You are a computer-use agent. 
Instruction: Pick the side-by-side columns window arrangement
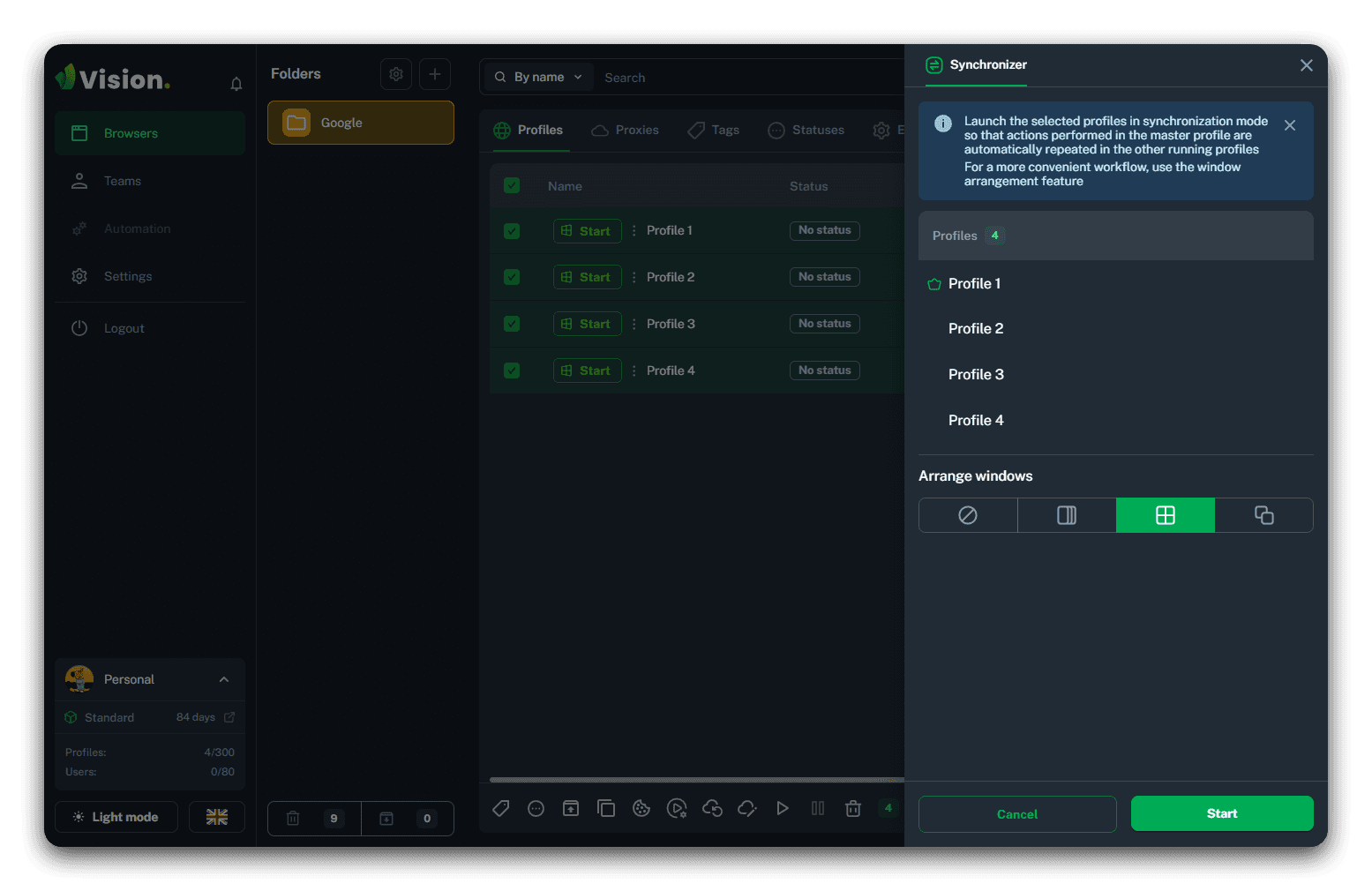click(1067, 515)
